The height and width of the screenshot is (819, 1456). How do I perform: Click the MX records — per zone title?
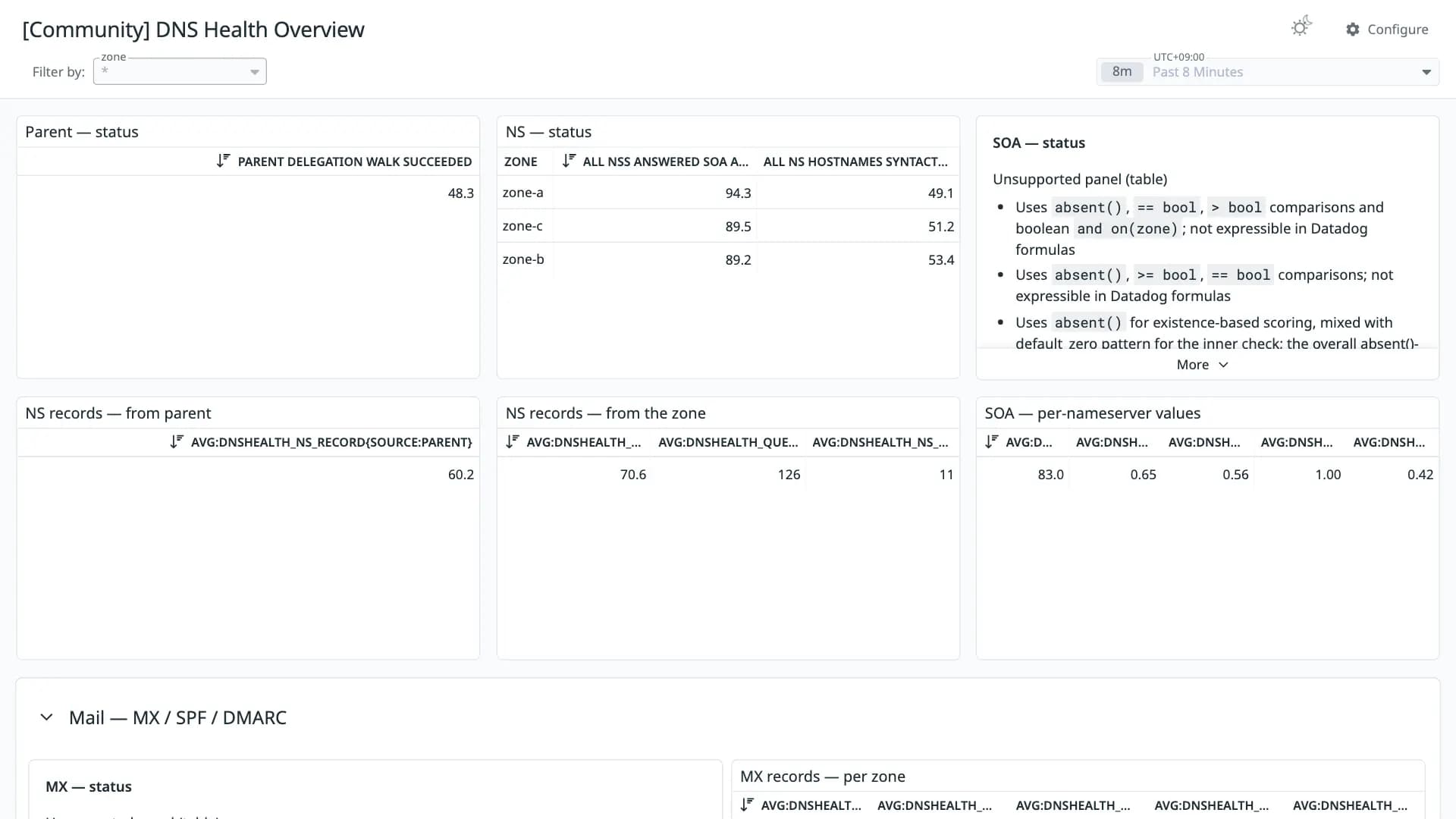coord(823,777)
